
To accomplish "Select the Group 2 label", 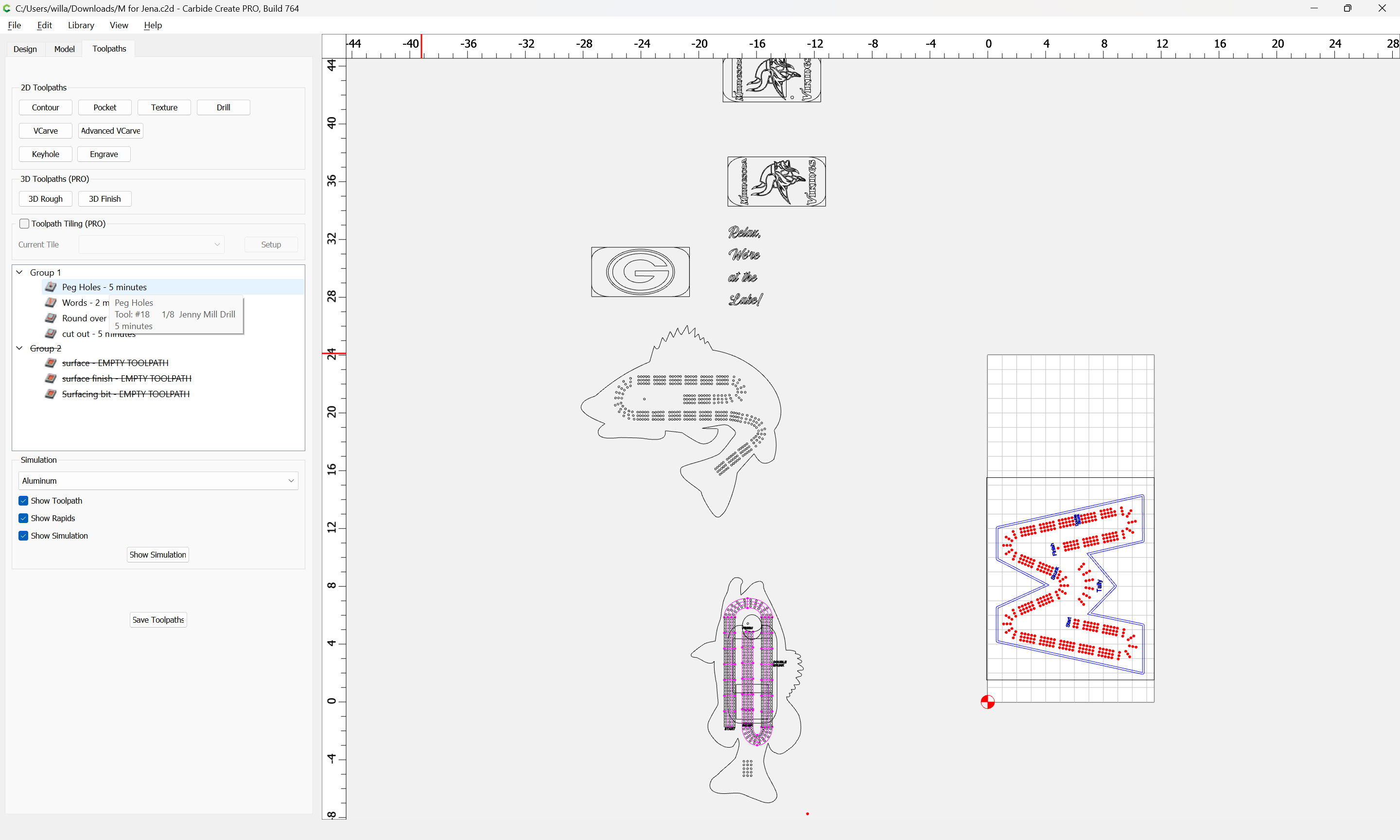I will (x=45, y=348).
